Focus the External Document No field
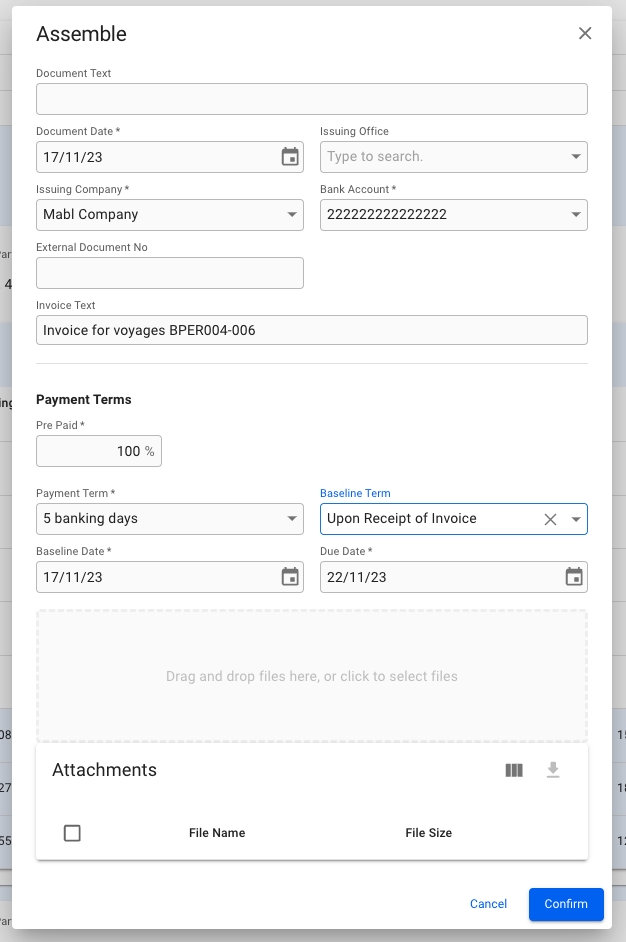 pyautogui.click(x=169, y=273)
